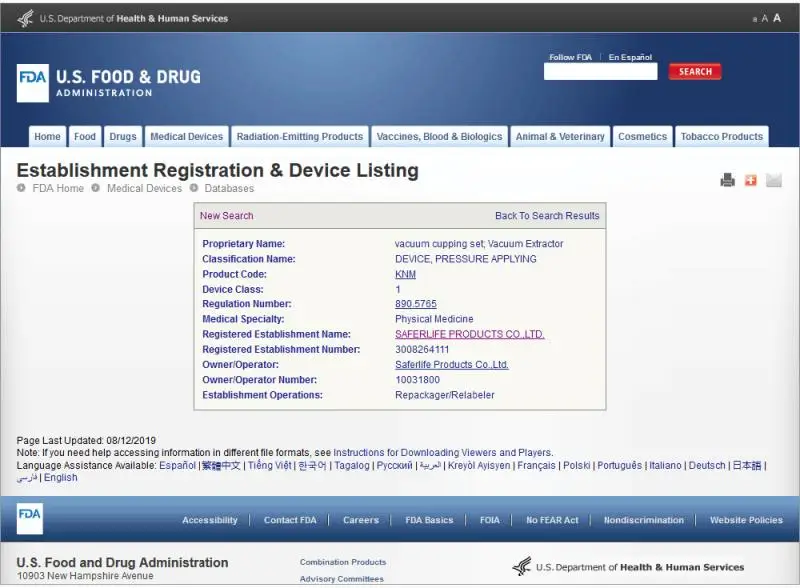Open FDA Basics footer link
Screen dimensions: 800x588
[x=429, y=520]
